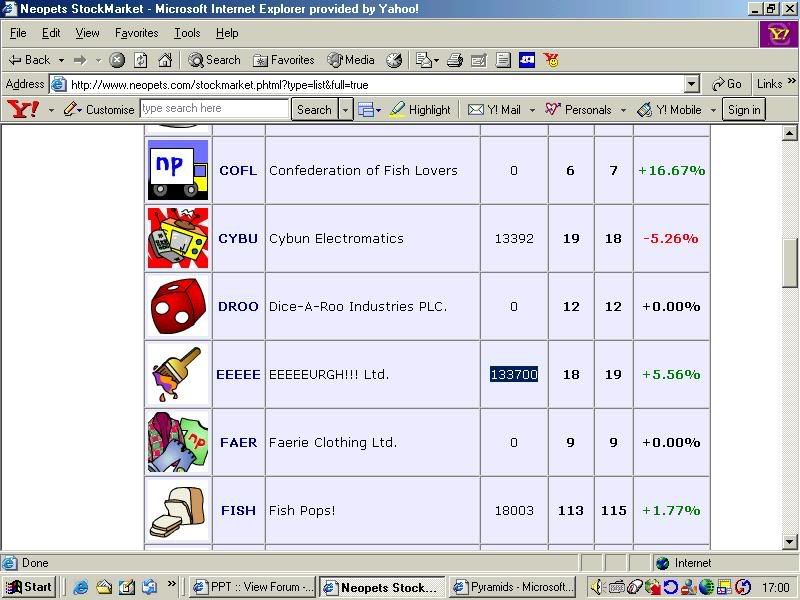Open the Search pane in IE toolbar
The image size is (800, 600).
click(x=214, y=60)
